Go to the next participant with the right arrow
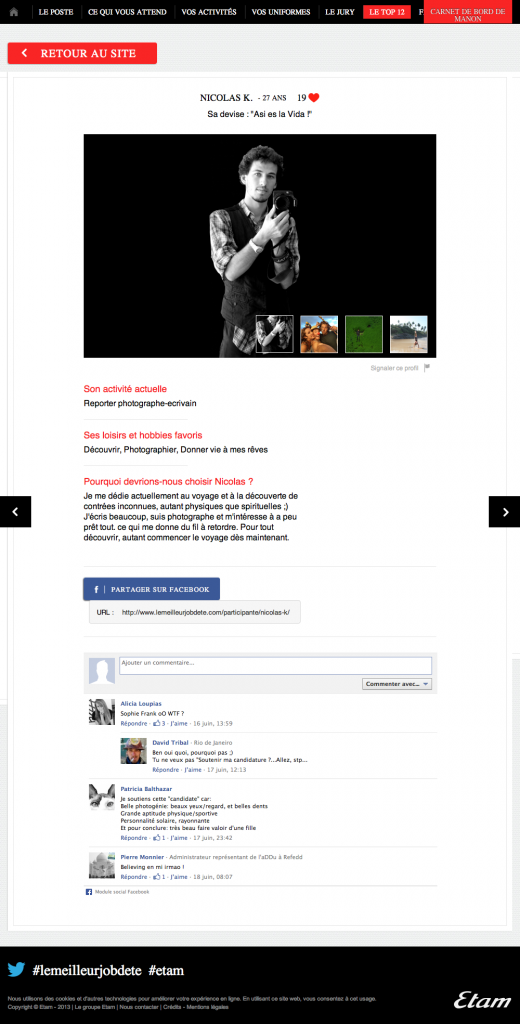Viewport: 520px width, 1024px height. [x=504, y=512]
